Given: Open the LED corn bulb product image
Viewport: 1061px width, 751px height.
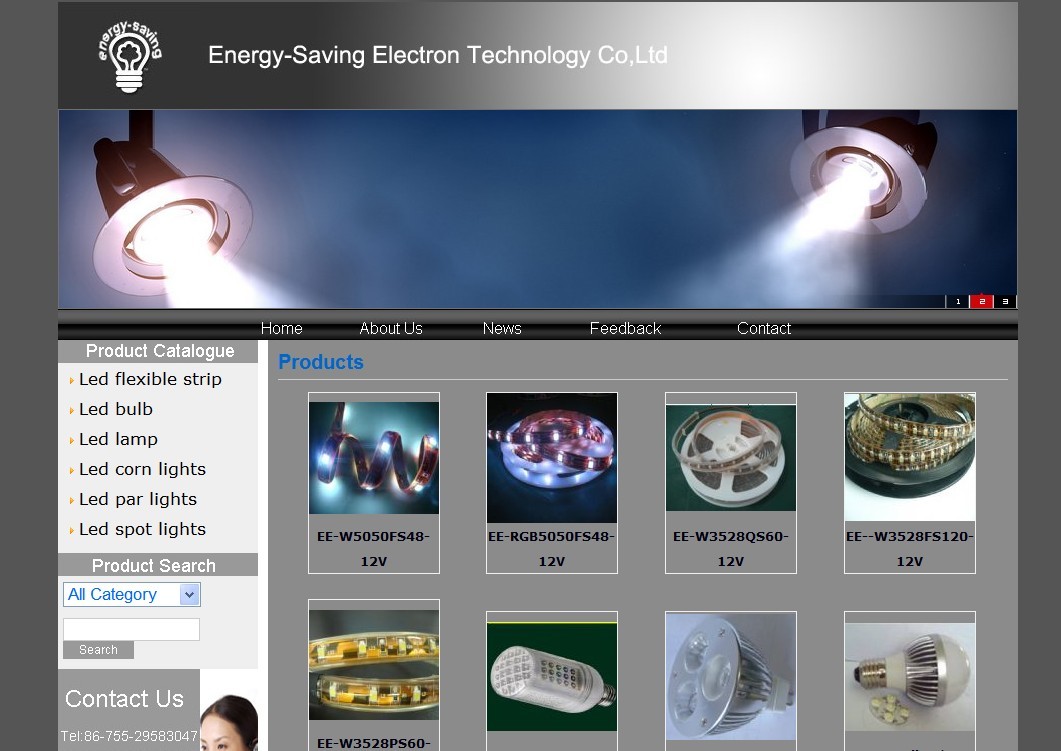Looking at the screenshot, I should tap(552, 677).
